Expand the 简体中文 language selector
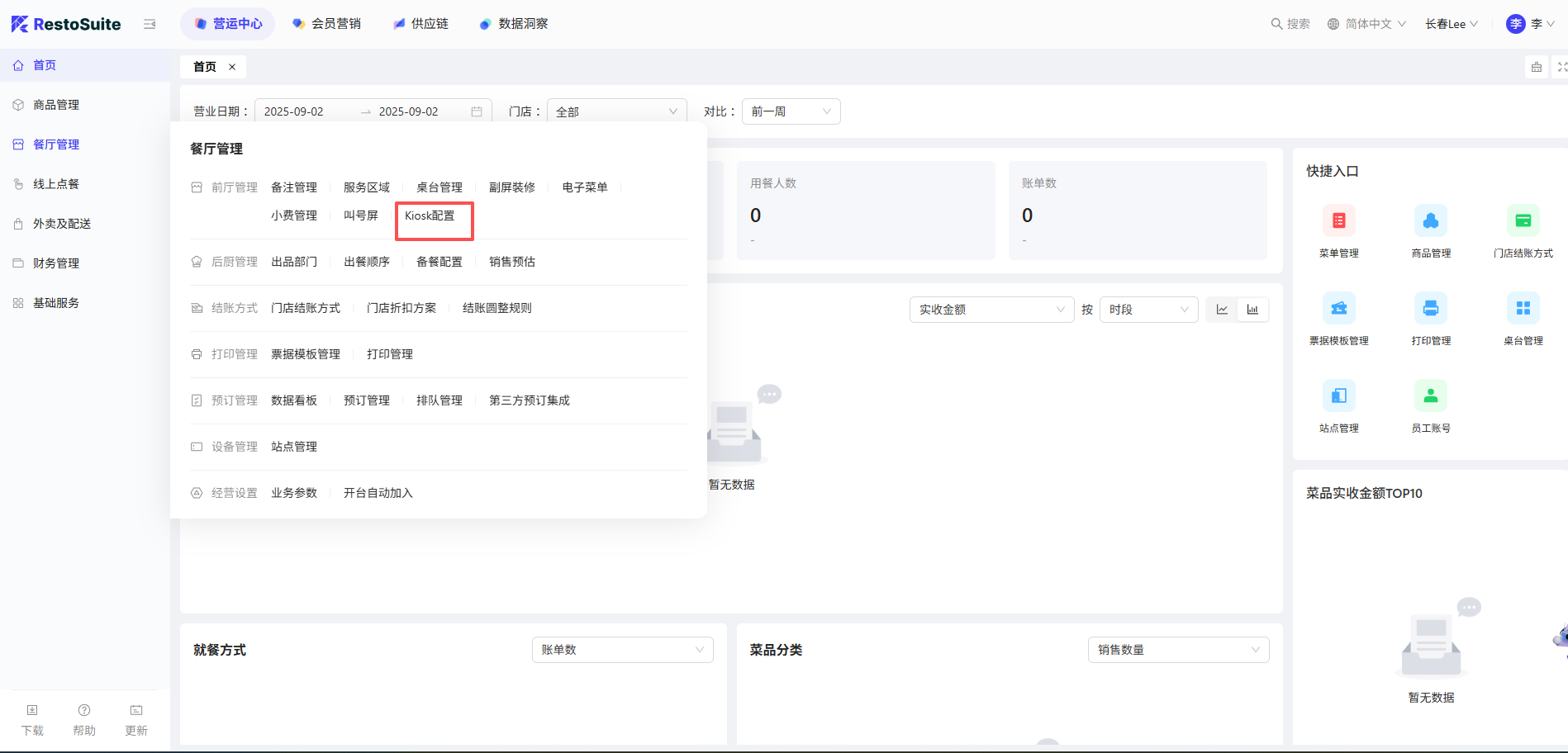This screenshot has height=753, width=1568. click(1367, 24)
